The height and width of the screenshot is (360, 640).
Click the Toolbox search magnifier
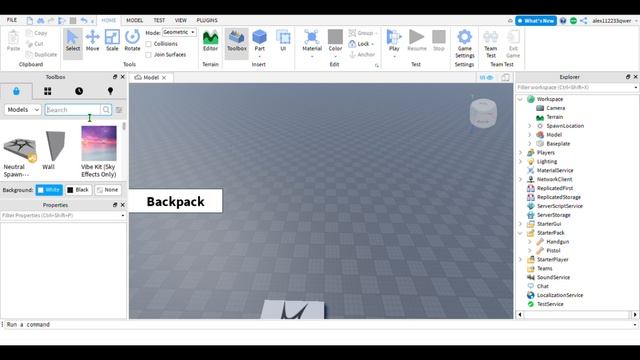click(106, 109)
